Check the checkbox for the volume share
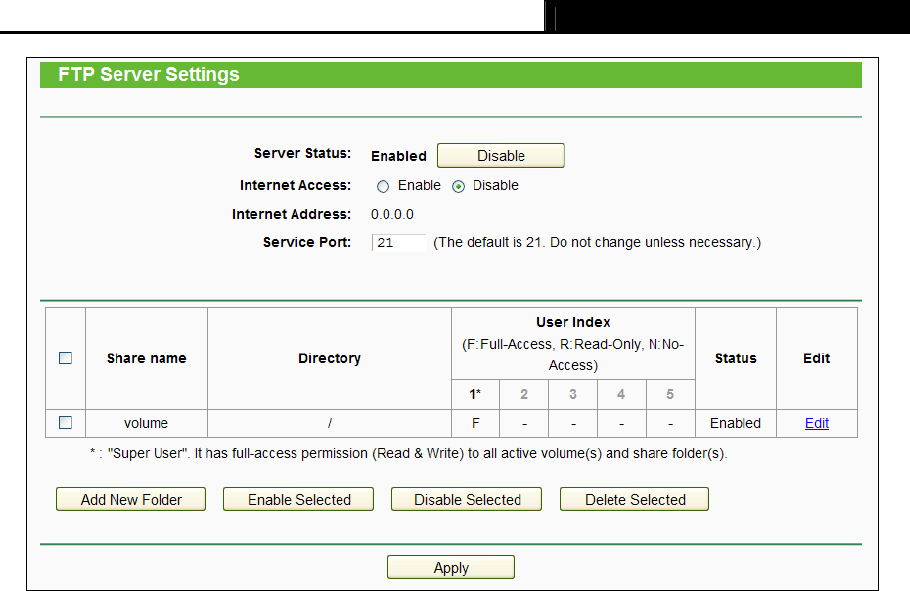Viewport: 910px width, 591px height. [66, 423]
